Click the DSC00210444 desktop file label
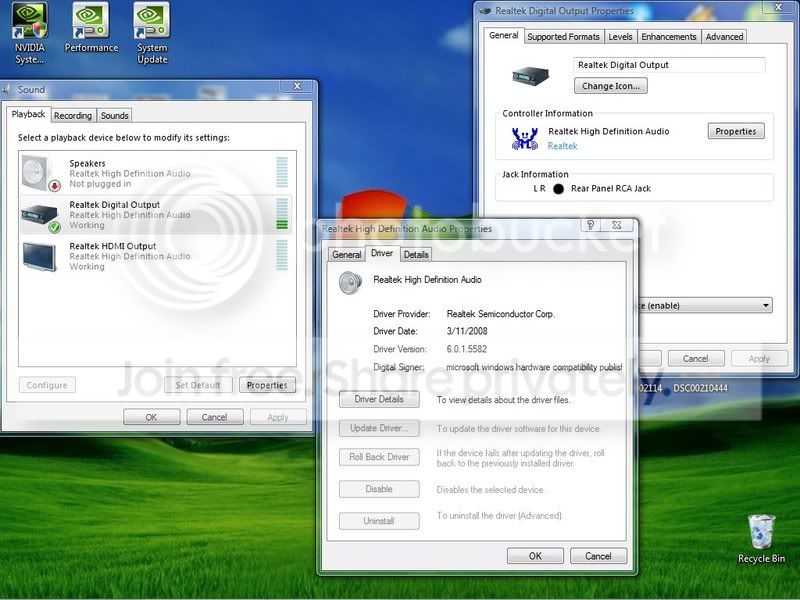The height and width of the screenshot is (600, 800). click(x=700, y=388)
